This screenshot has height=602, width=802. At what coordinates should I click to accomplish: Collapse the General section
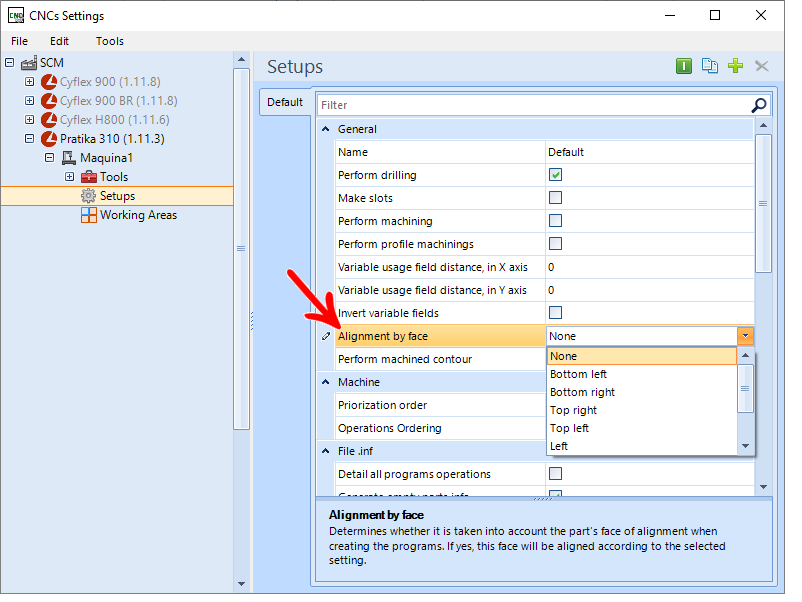(325, 129)
